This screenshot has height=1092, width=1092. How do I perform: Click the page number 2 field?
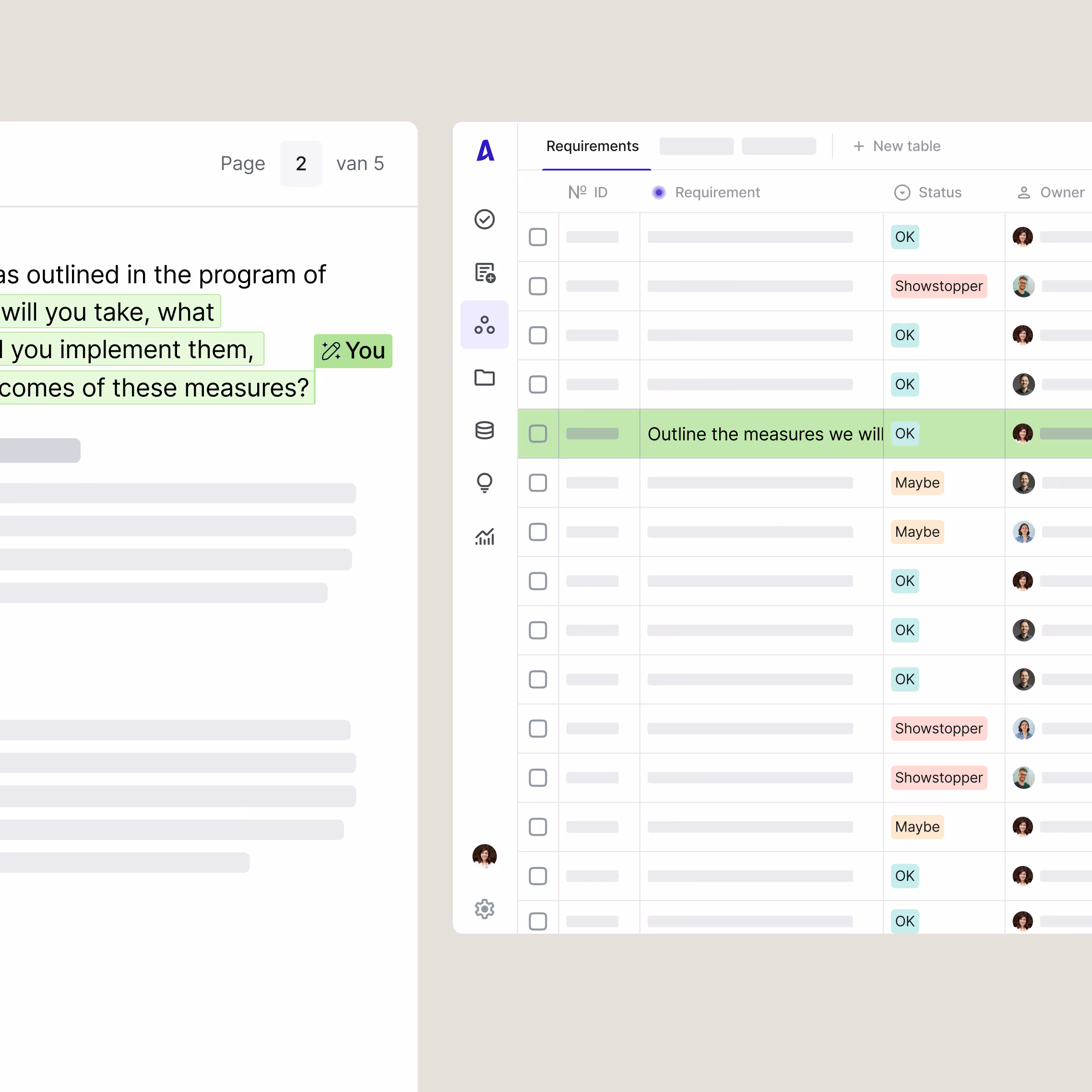tap(301, 164)
